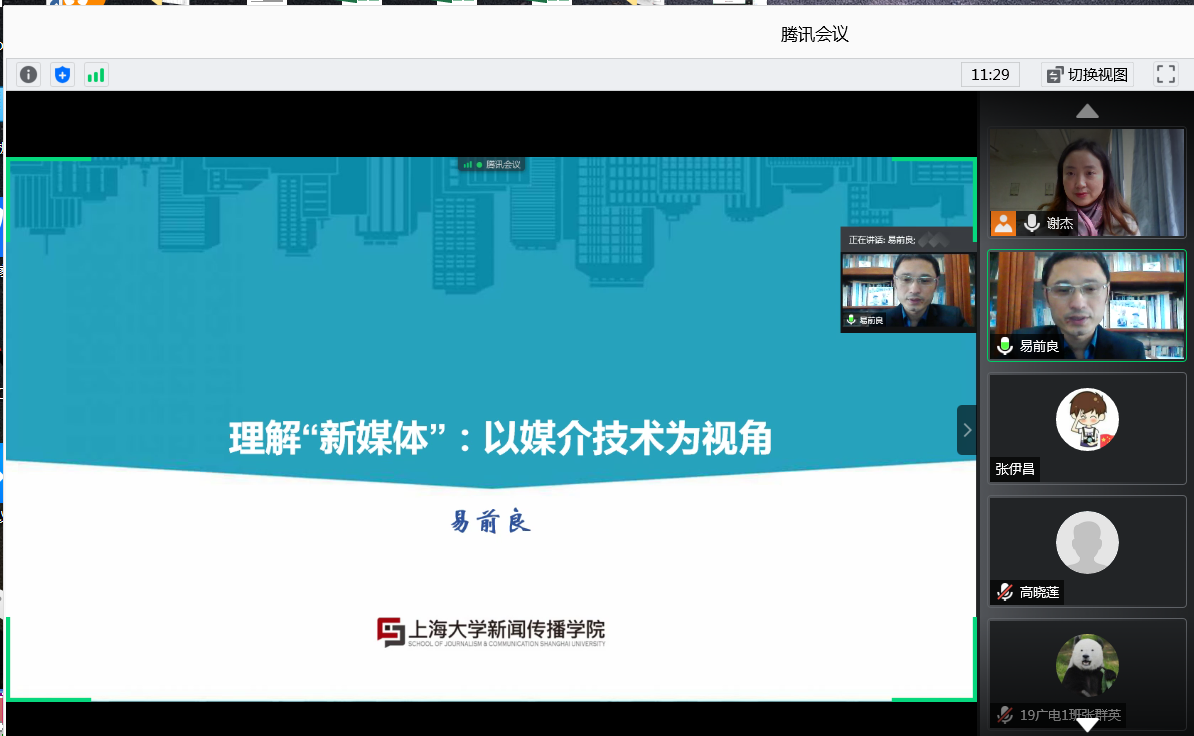1194x736 pixels.
Task: Click the 切换视图 switch view button
Action: tap(1087, 74)
